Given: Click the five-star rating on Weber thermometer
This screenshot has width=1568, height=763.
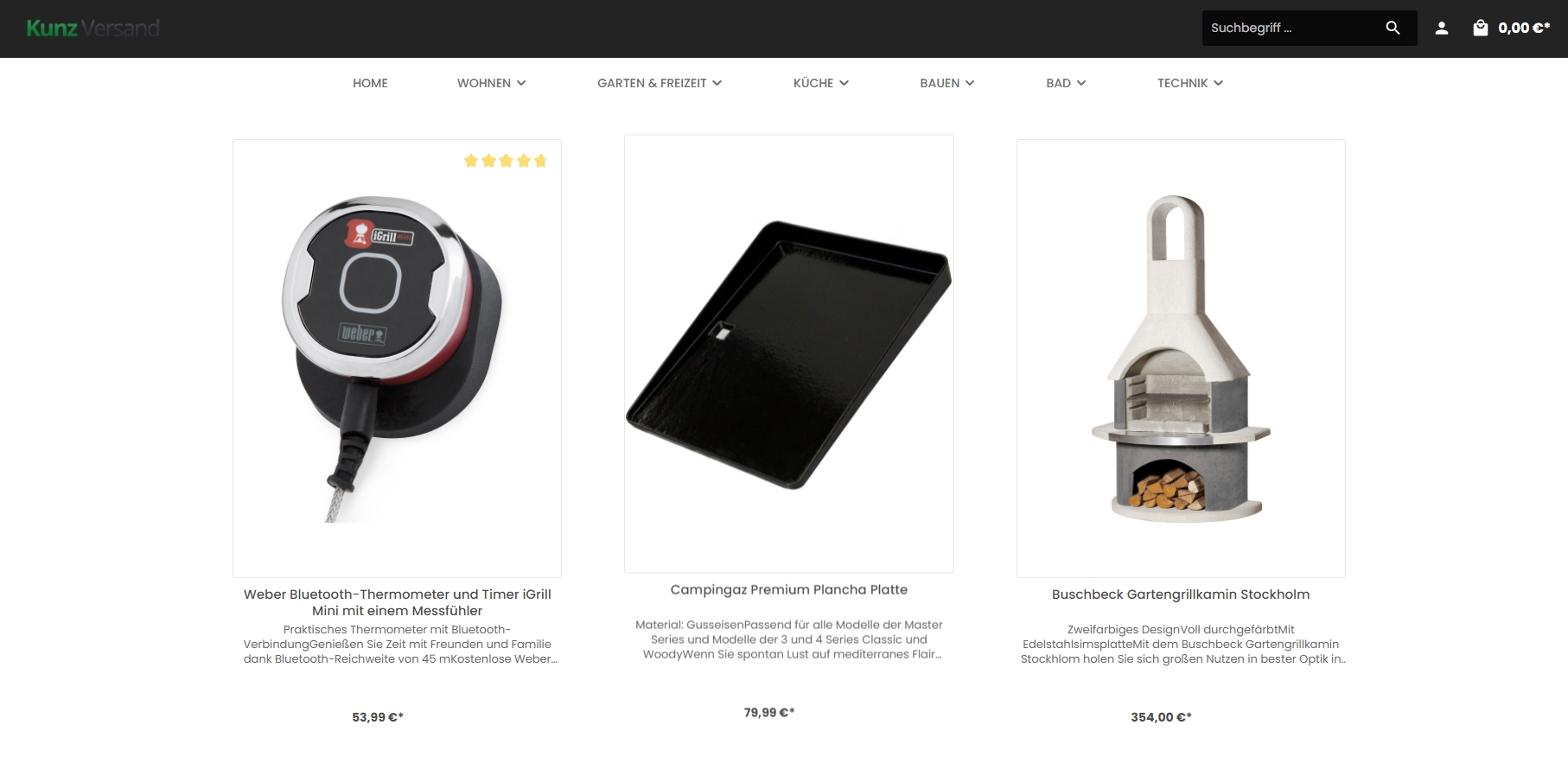Looking at the screenshot, I should pyautogui.click(x=506, y=161).
